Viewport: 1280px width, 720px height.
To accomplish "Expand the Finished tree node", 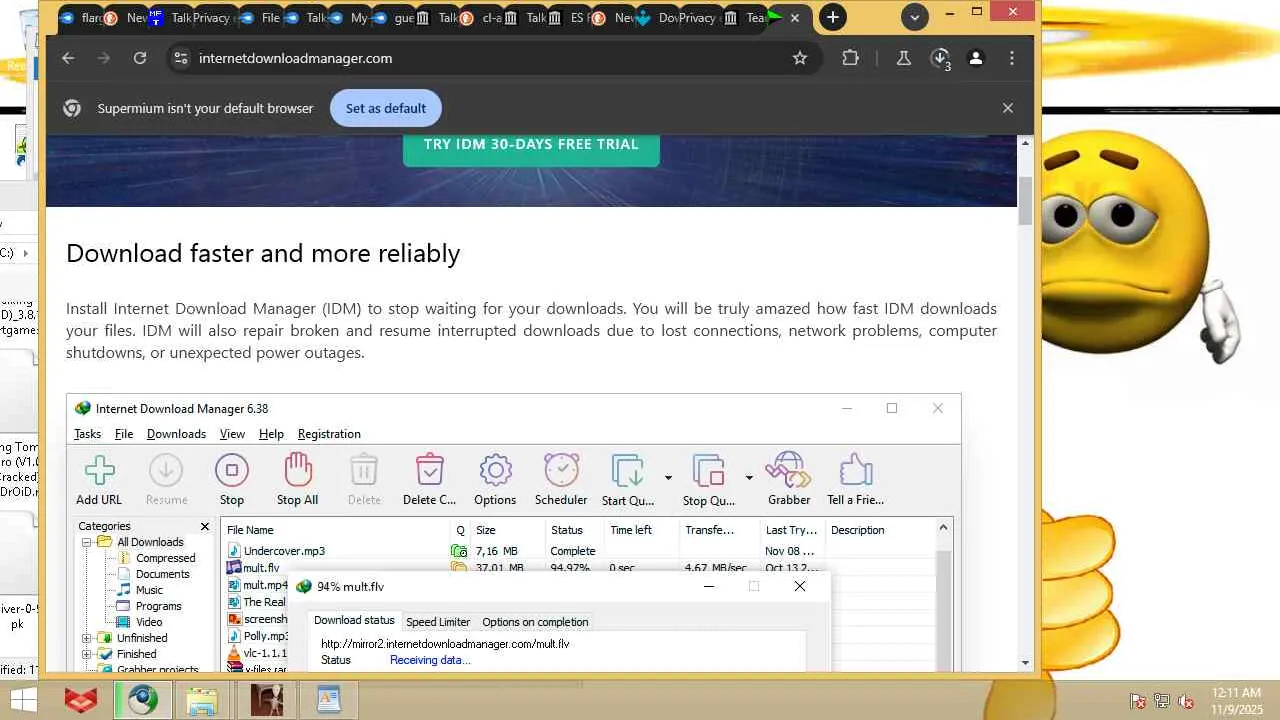I will tap(86, 654).
